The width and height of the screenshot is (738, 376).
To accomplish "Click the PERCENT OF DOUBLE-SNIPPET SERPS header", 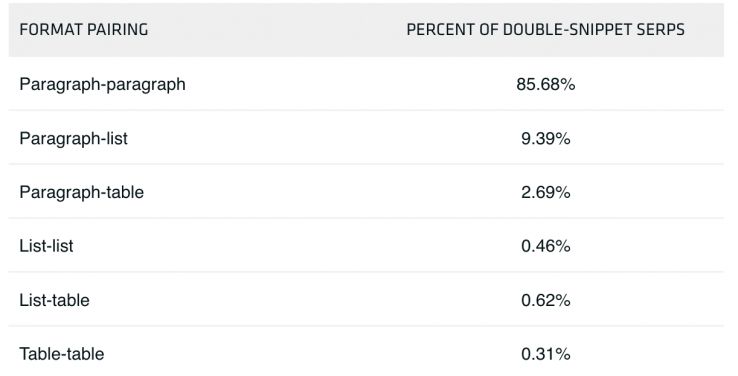I will [545, 30].
